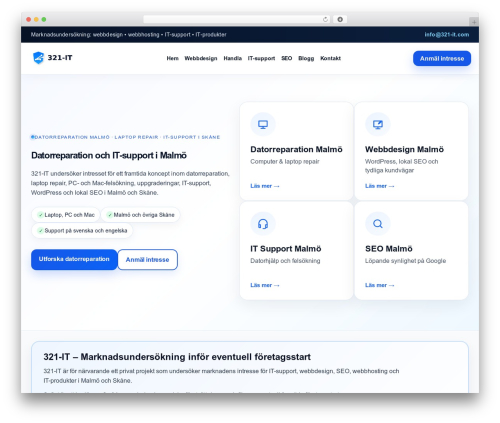Click the magnifier icon in SEO Malmö card
This screenshot has height=423, width=500.
click(378, 224)
